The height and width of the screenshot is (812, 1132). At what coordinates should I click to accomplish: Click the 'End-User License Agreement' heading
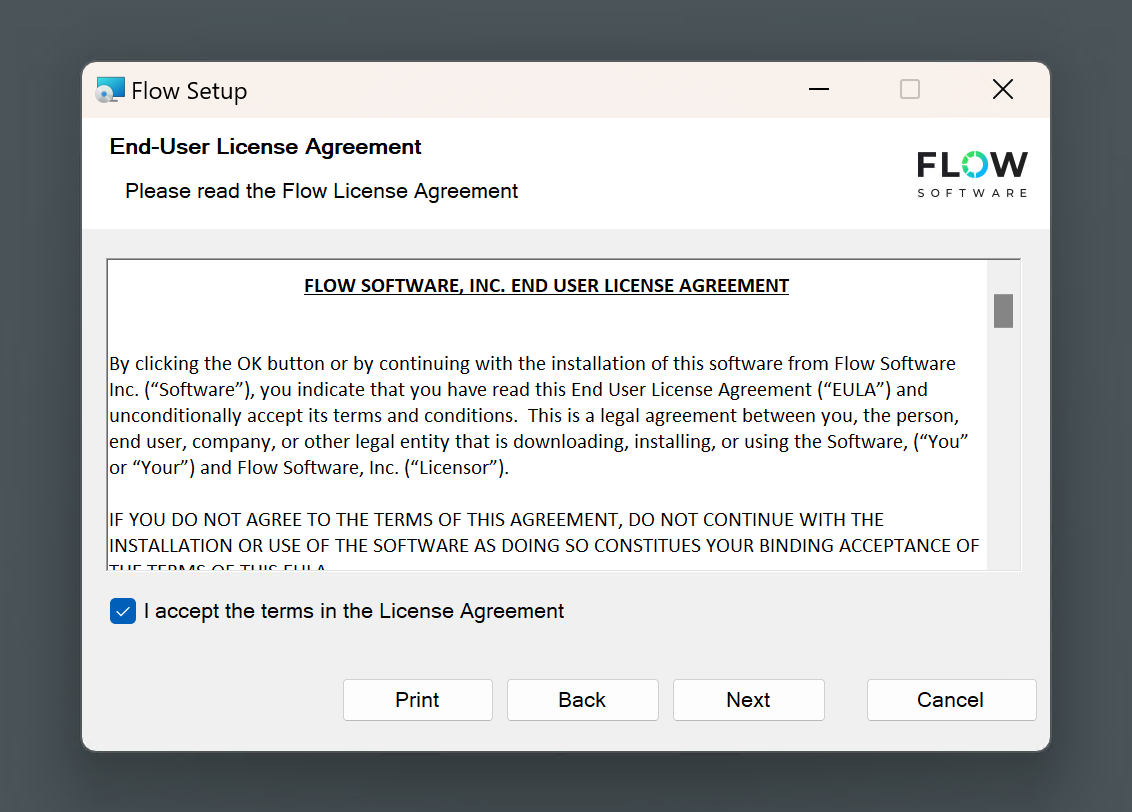[265, 146]
